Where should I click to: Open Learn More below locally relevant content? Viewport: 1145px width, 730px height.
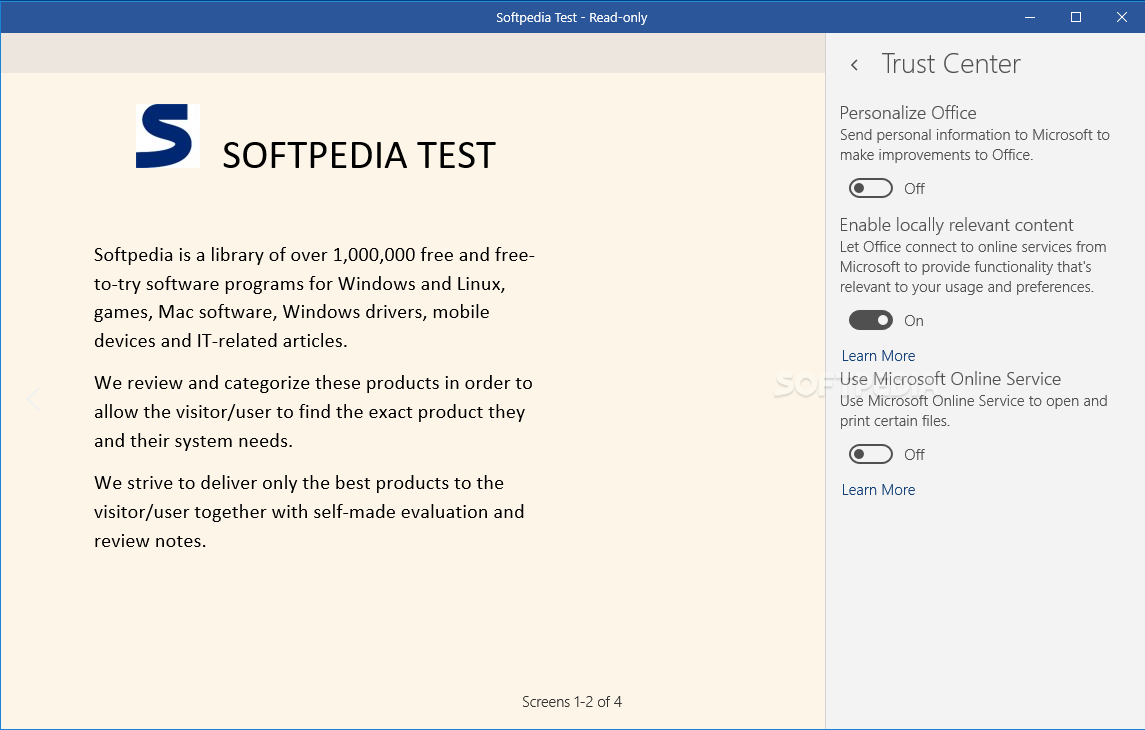point(878,356)
